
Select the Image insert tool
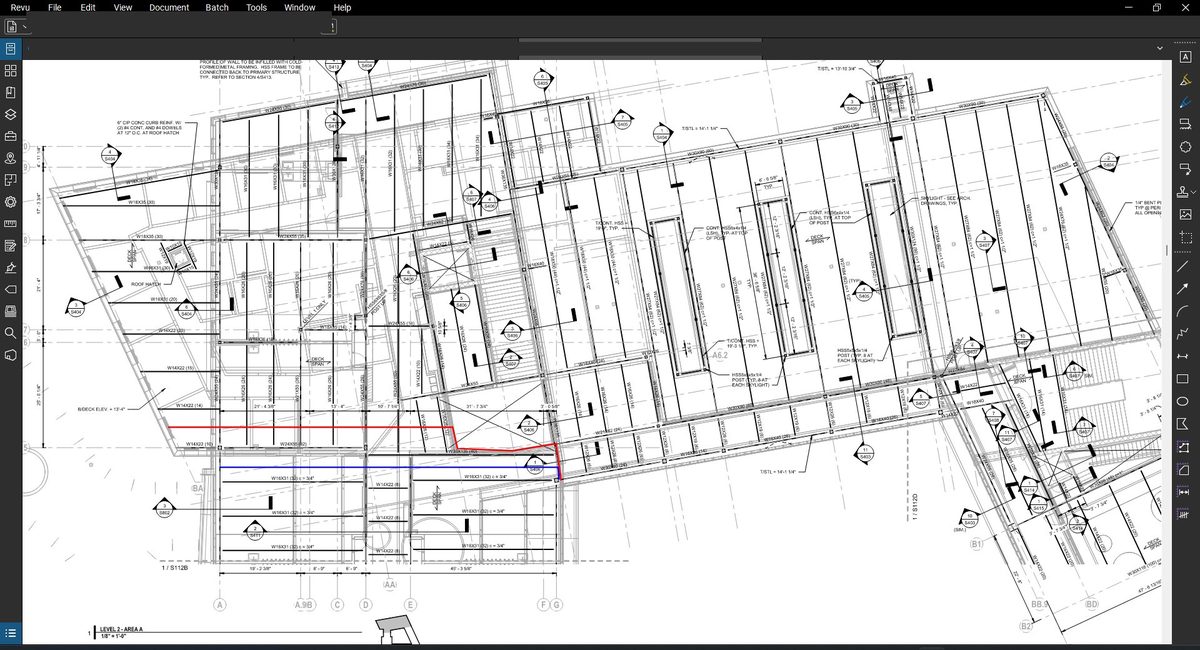click(x=1185, y=214)
